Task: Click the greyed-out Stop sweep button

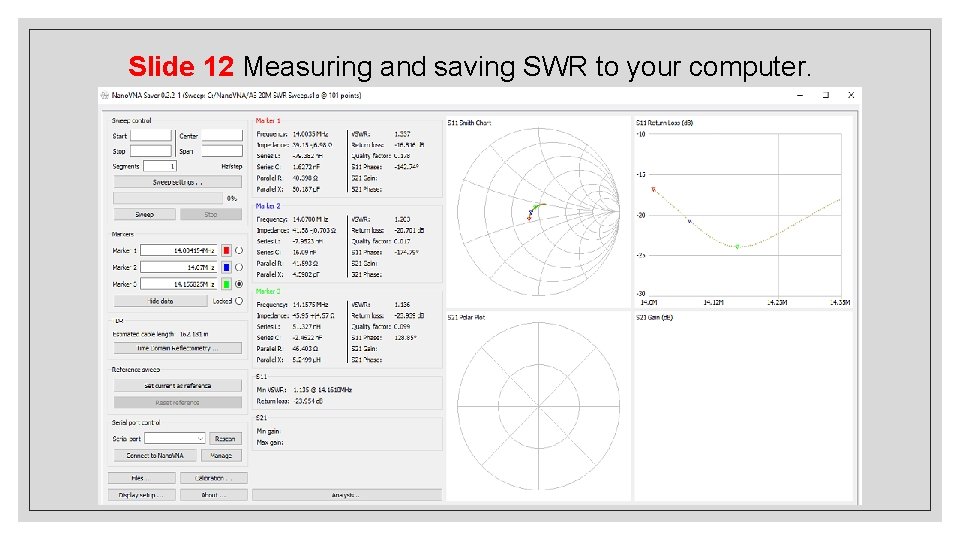Action: click(x=211, y=214)
